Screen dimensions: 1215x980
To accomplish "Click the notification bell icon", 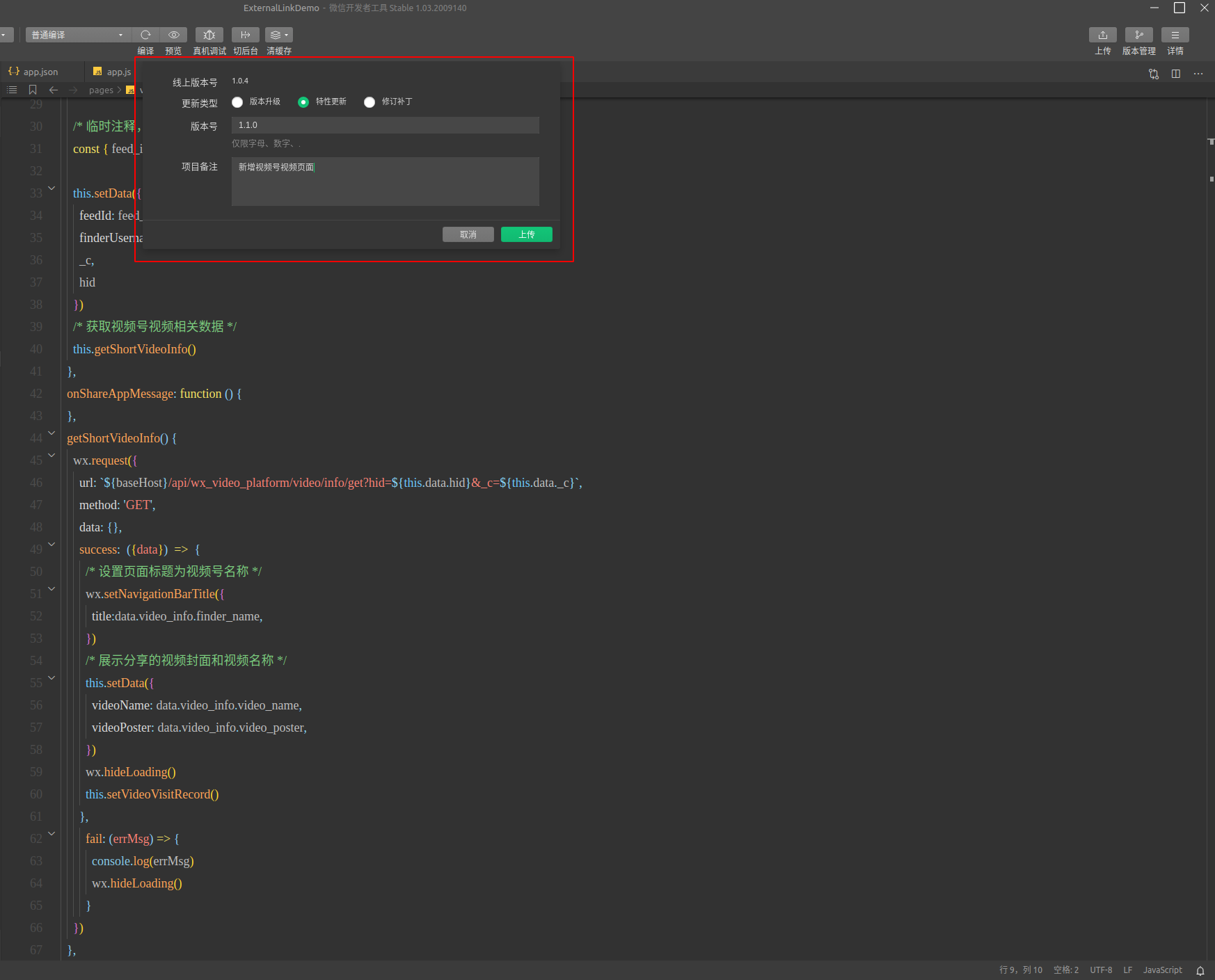I will (1200, 971).
